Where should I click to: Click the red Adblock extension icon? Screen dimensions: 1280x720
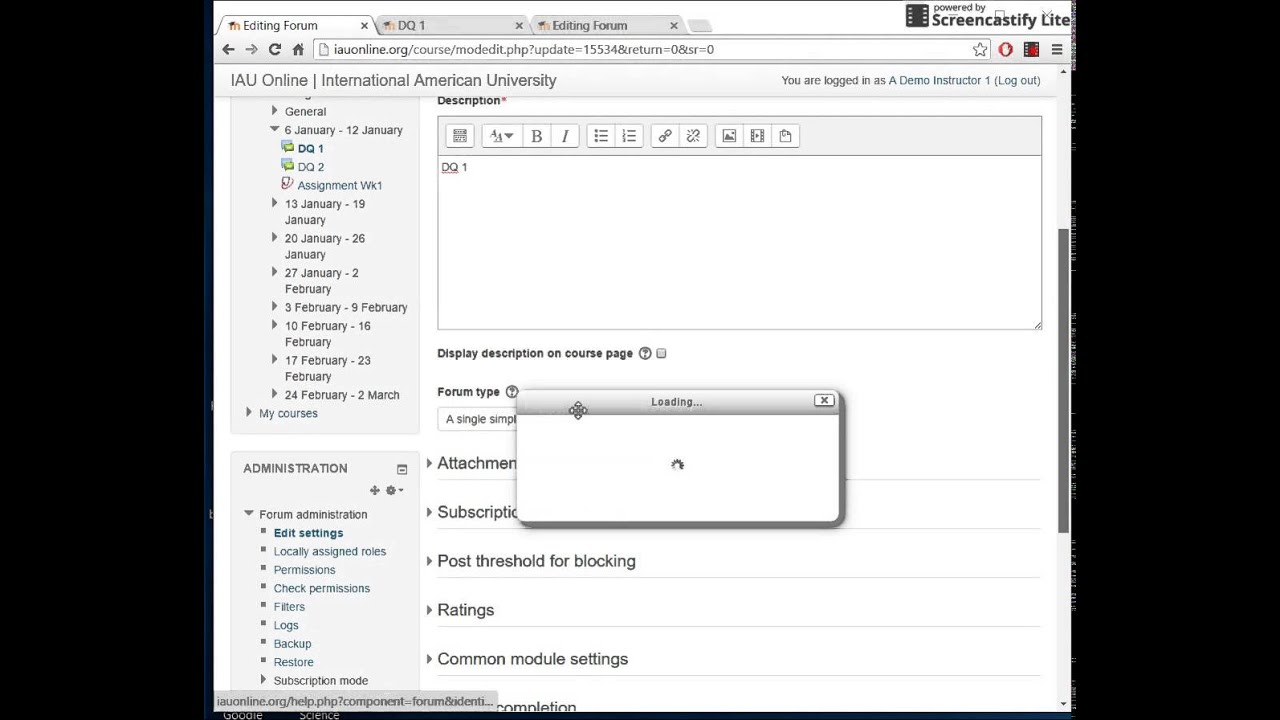pos(1005,49)
